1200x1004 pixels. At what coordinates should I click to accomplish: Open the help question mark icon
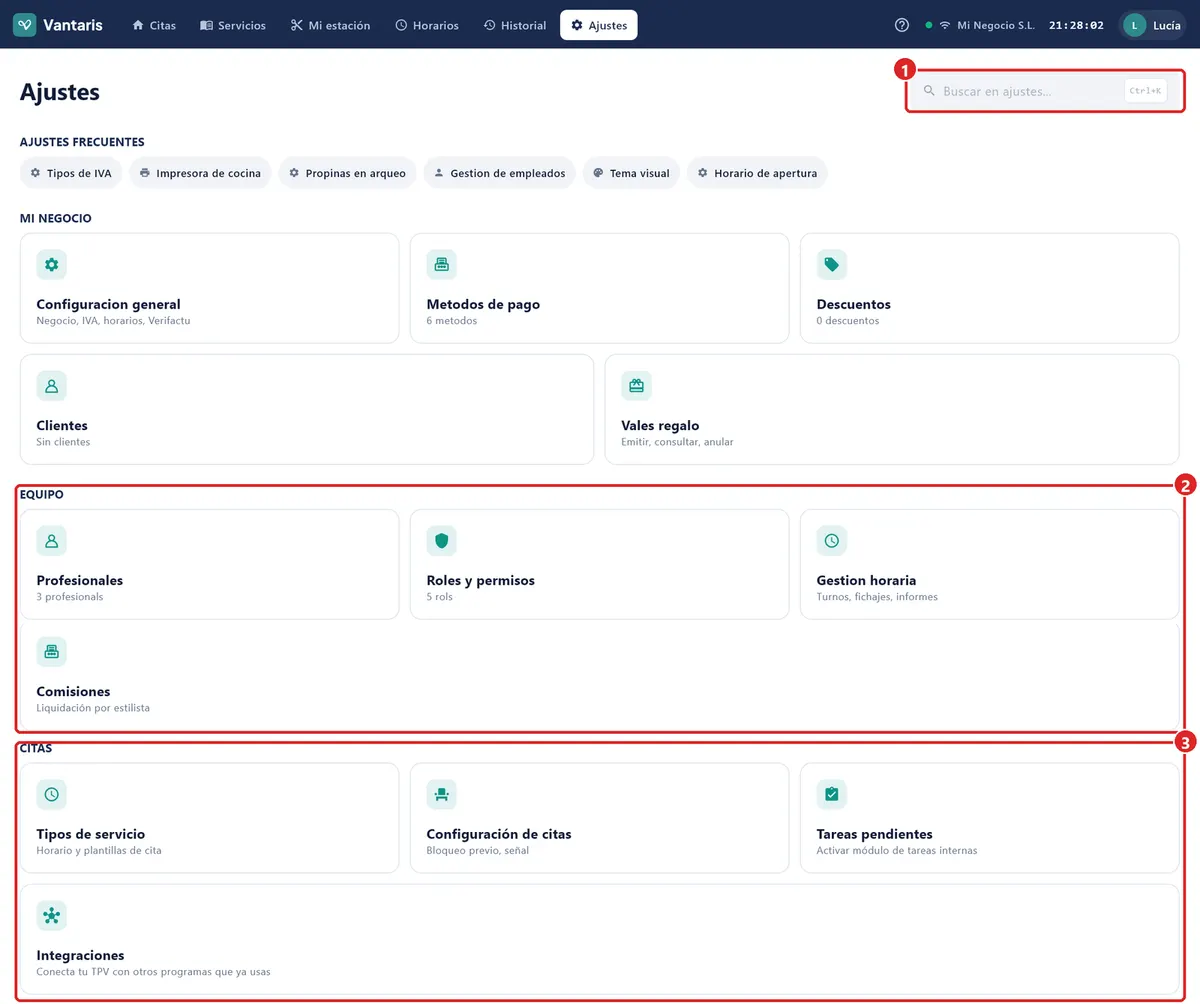click(x=902, y=25)
